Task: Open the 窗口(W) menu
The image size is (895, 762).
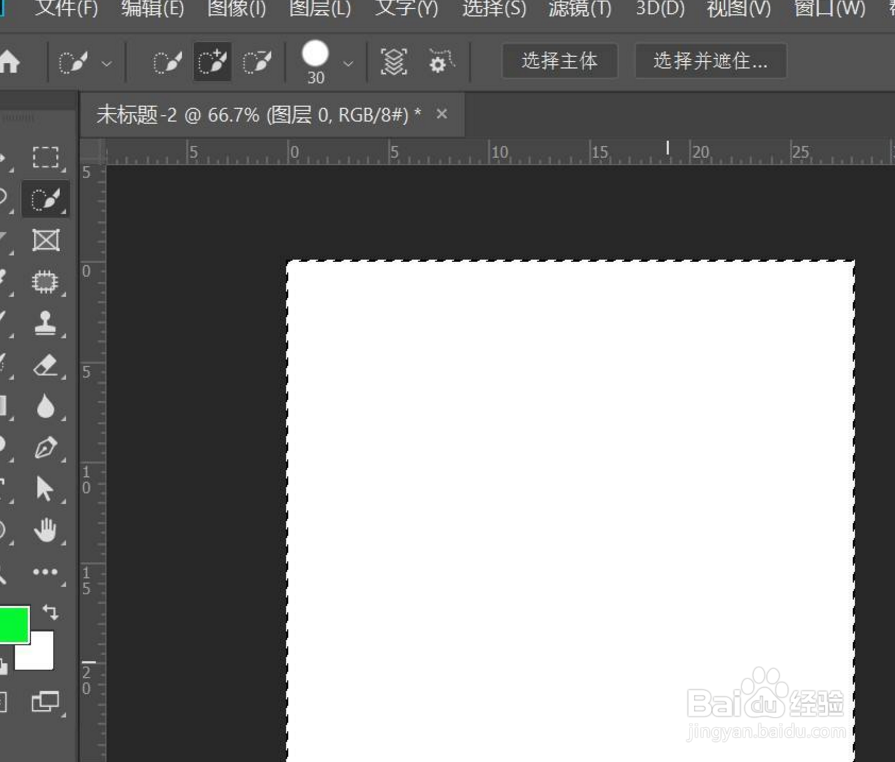Action: [829, 9]
